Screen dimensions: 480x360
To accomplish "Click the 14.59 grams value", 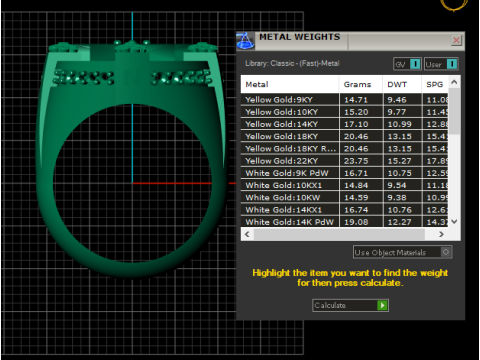I will coord(356,197).
